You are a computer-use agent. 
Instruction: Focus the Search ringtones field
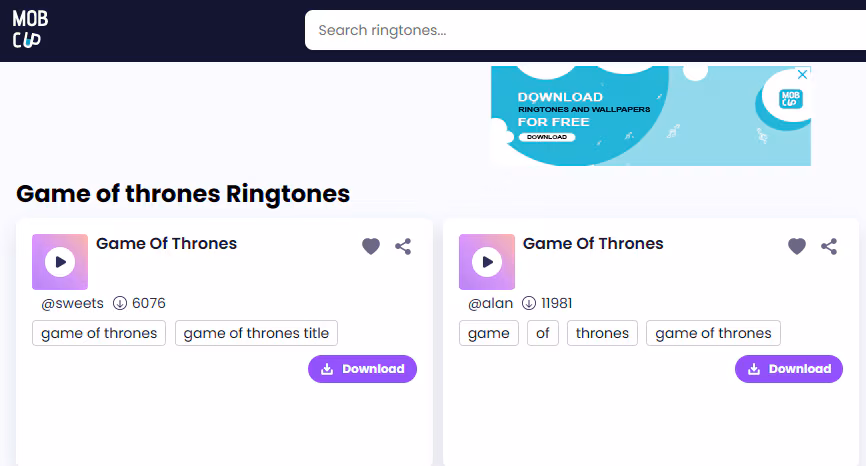coord(580,30)
